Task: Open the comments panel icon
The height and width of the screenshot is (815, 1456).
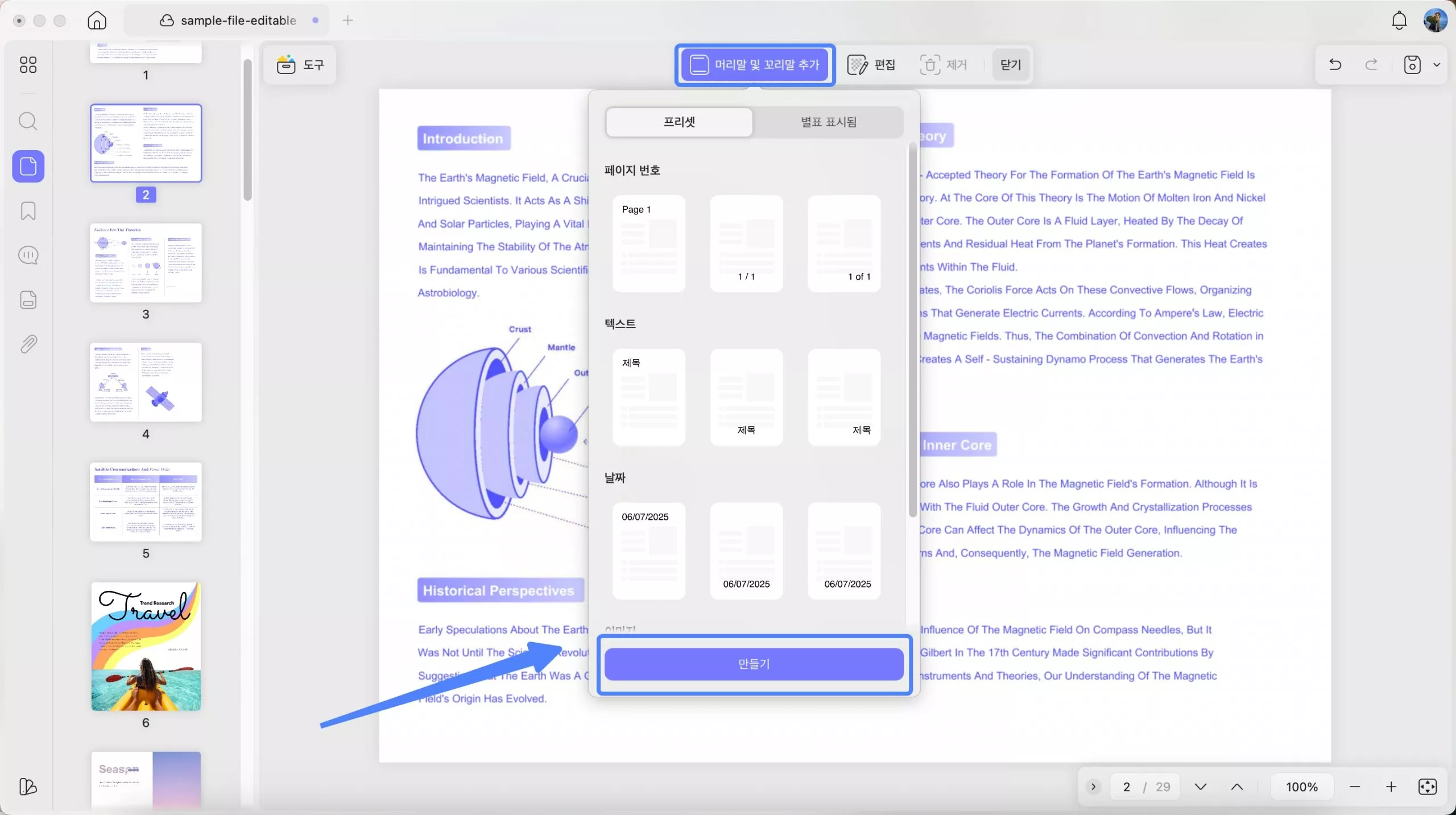Action: pyautogui.click(x=28, y=255)
